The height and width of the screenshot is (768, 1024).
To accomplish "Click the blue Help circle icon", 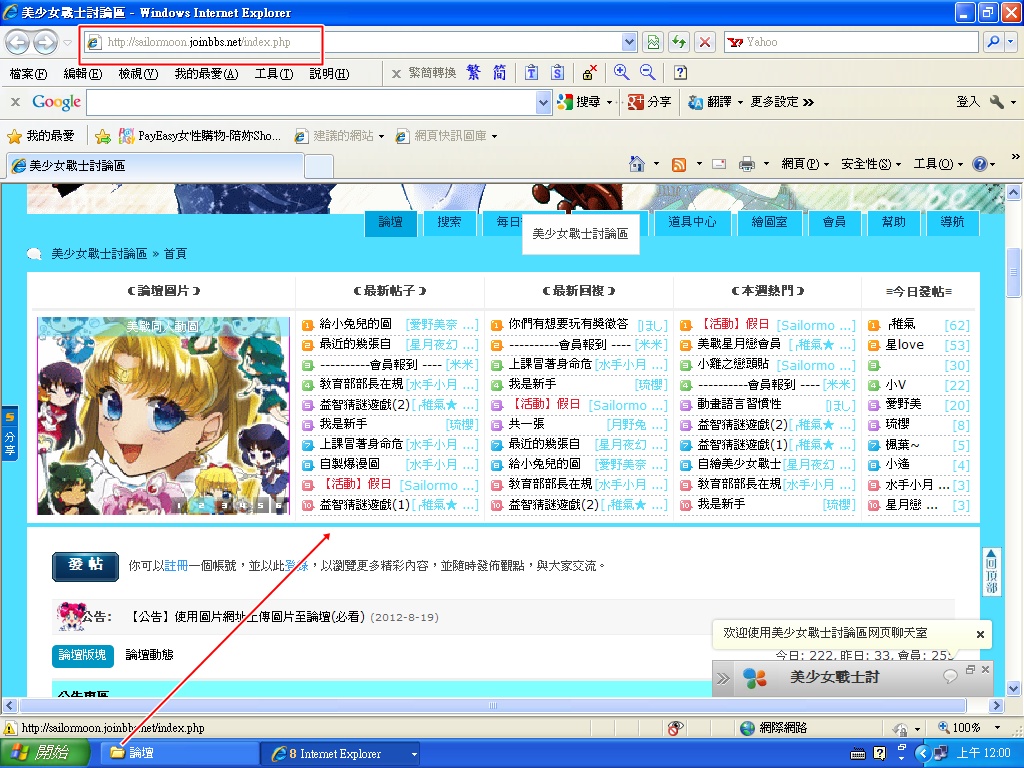I will tap(980, 164).
